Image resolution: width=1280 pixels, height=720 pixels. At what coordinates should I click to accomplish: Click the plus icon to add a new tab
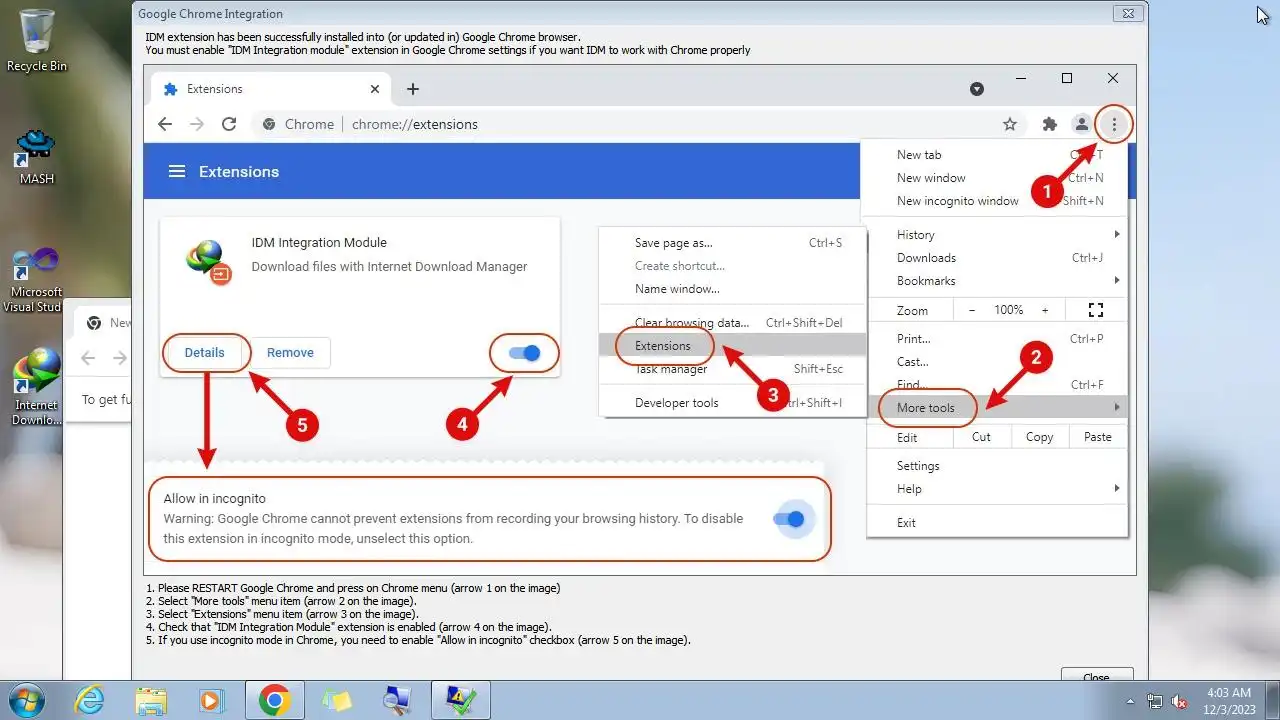pyautogui.click(x=413, y=89)
